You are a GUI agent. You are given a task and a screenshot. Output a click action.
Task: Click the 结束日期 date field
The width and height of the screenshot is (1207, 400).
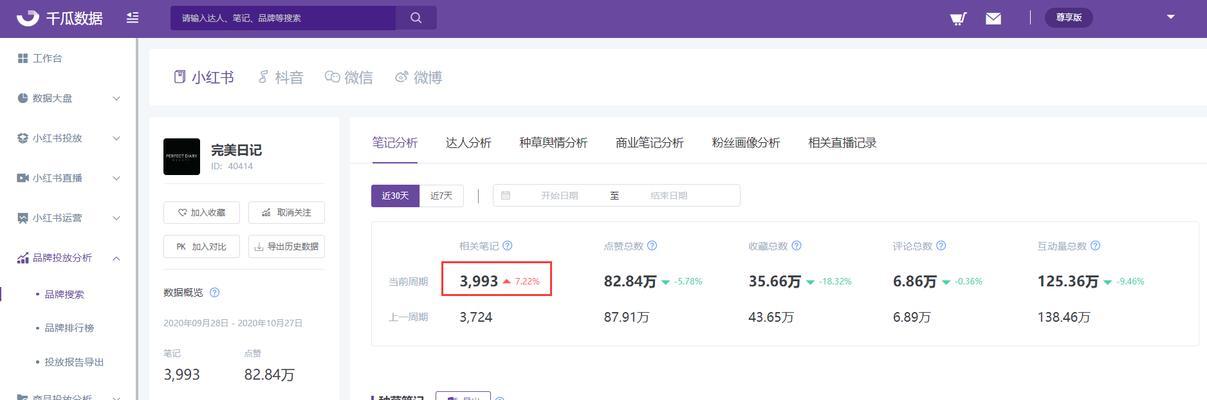click(669, 196)
